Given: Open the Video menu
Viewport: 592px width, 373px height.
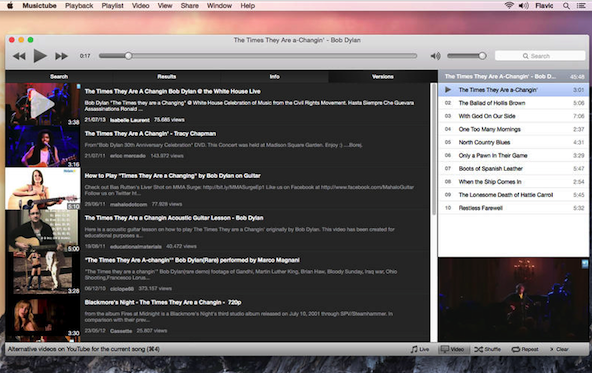Looking at the screenshot, I should click(x=140, y=6).
